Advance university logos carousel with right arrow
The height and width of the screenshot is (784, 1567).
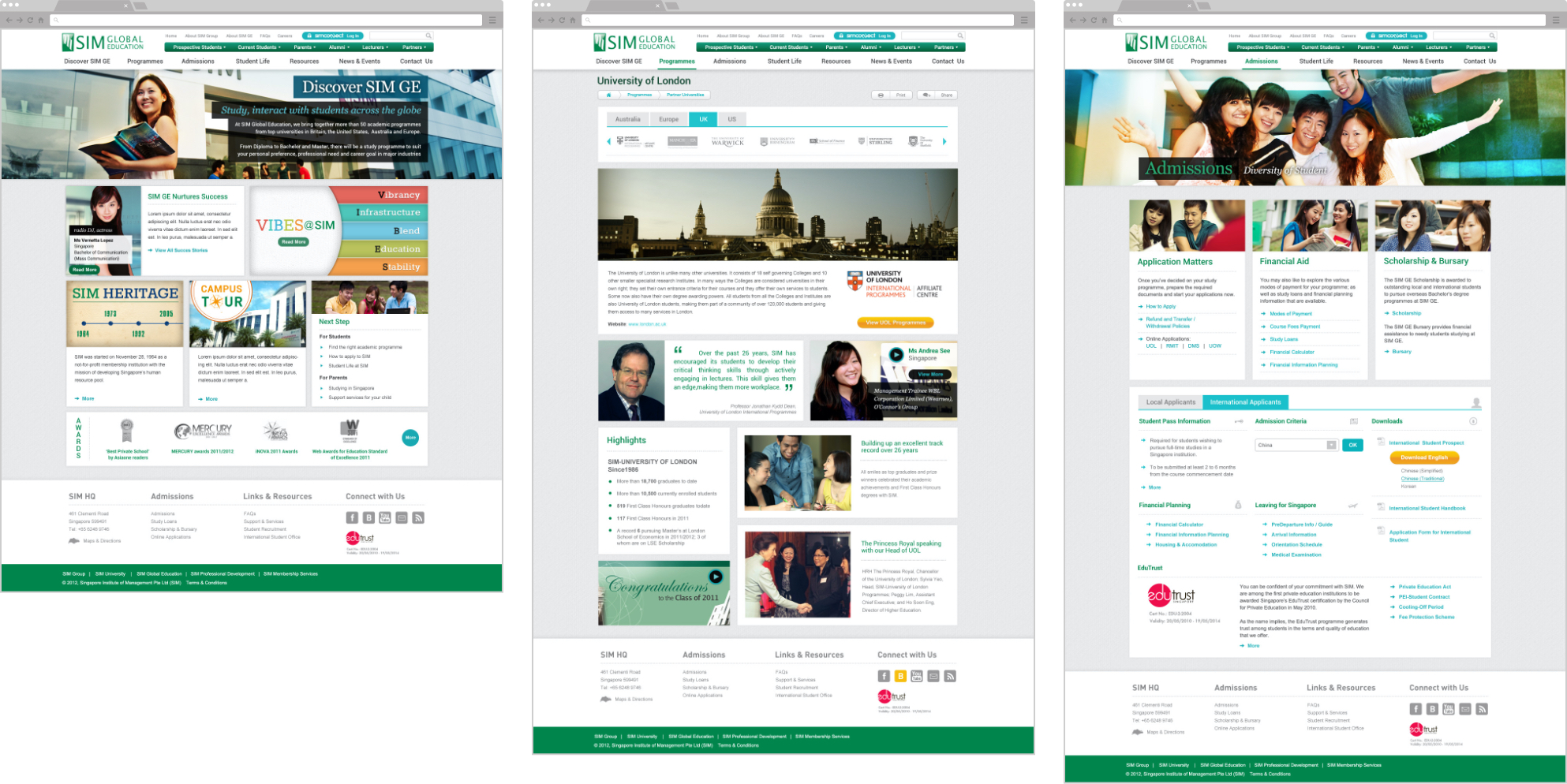tap(944, 142)
